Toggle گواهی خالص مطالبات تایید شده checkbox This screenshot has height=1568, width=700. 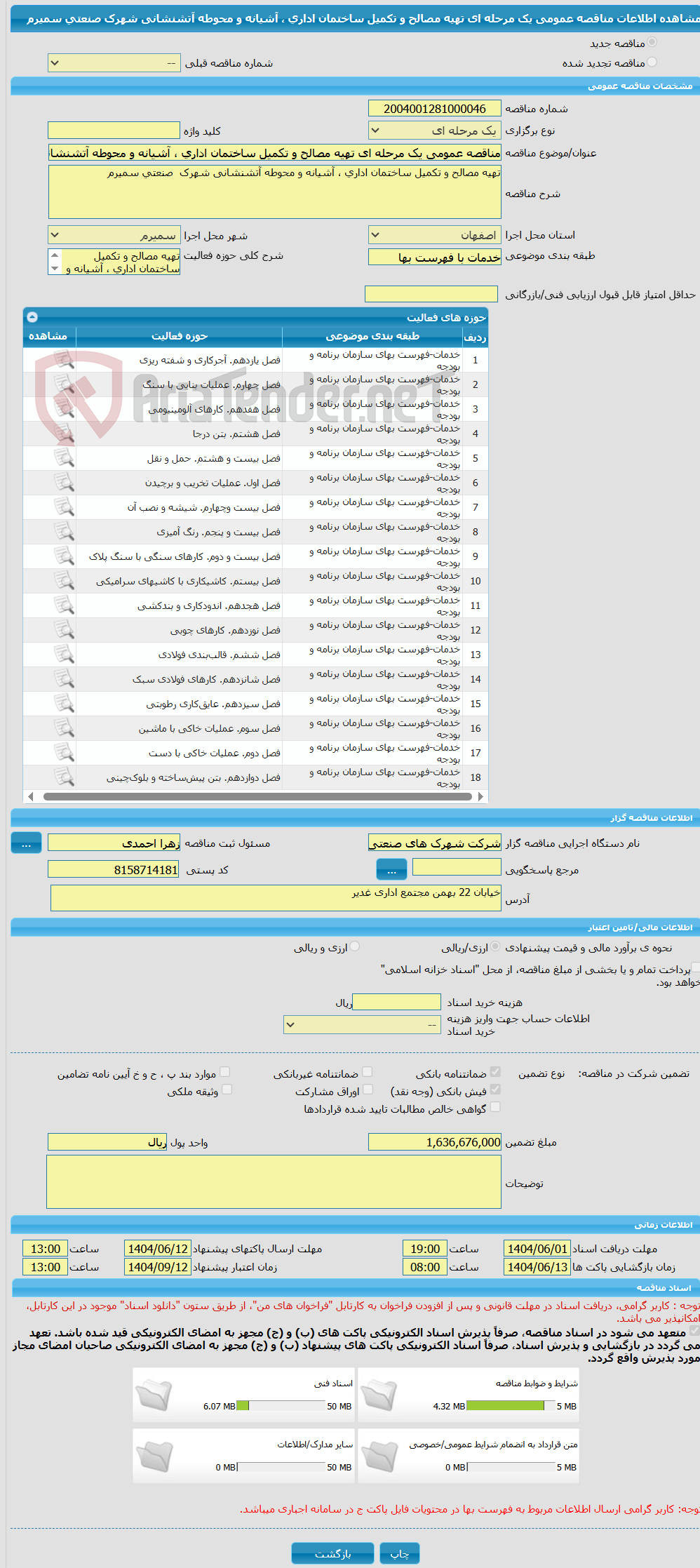(495, 1107)
